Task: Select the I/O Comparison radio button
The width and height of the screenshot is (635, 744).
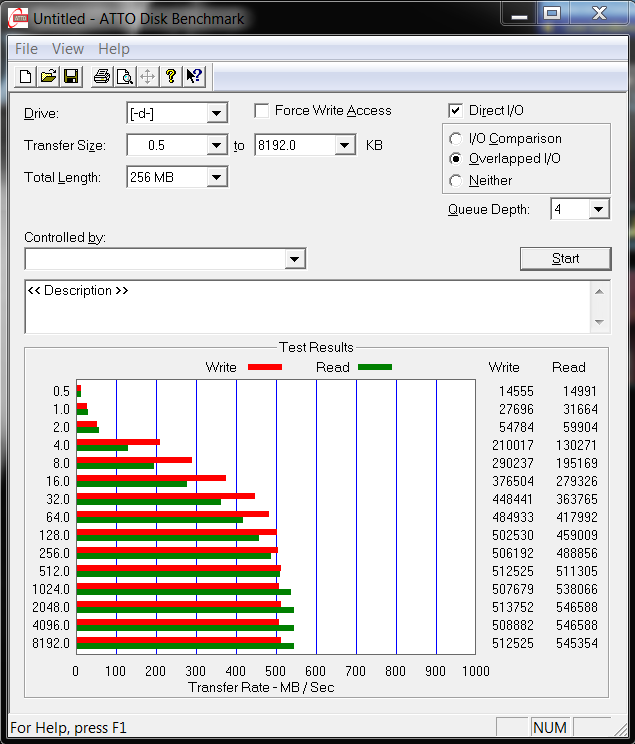Action: point(456,139)
